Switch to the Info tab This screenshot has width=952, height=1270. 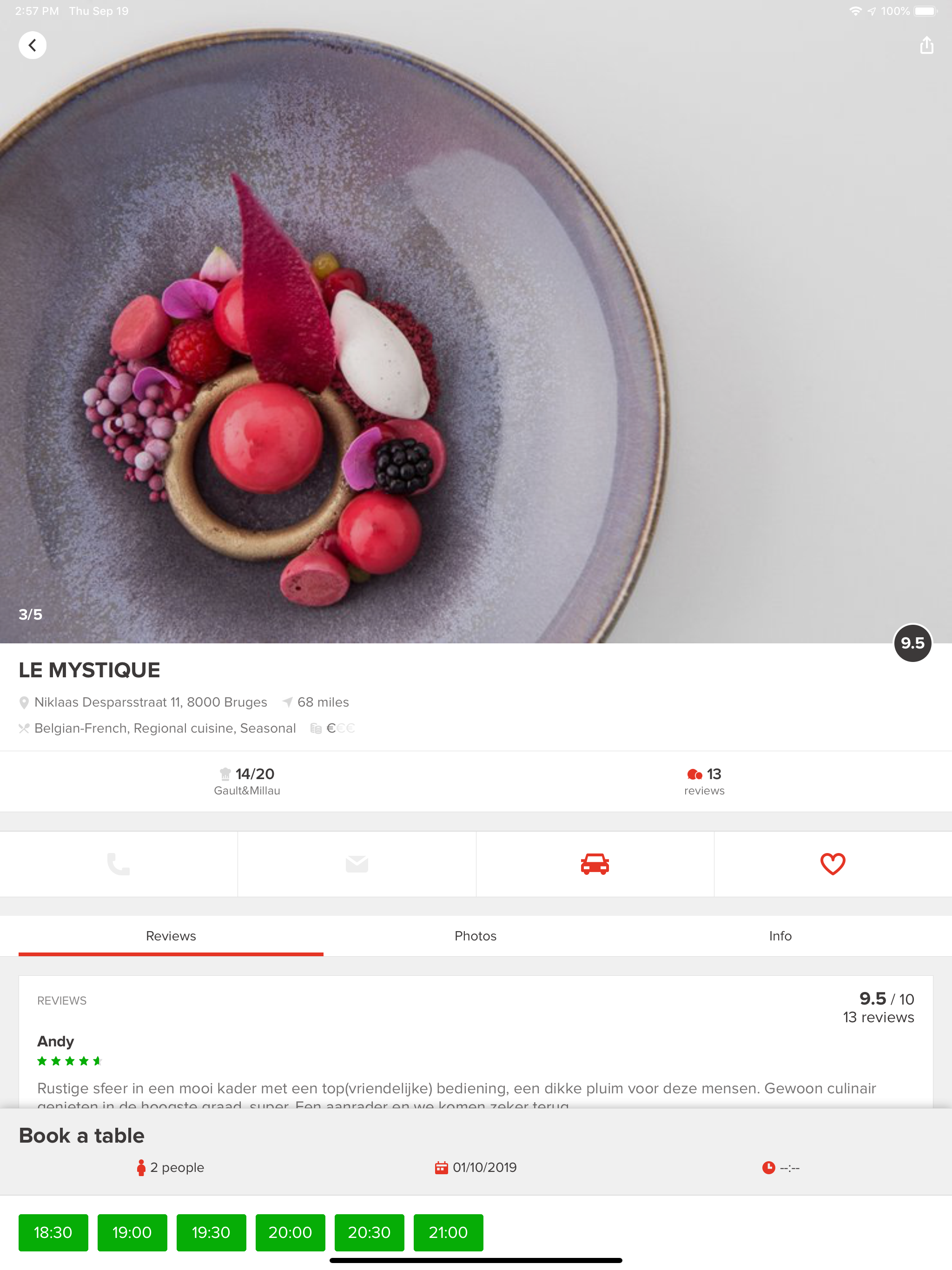(x=780, y=936)
